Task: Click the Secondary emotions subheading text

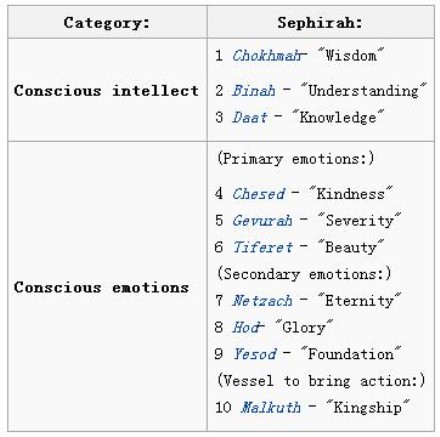Action: [304, 274]
